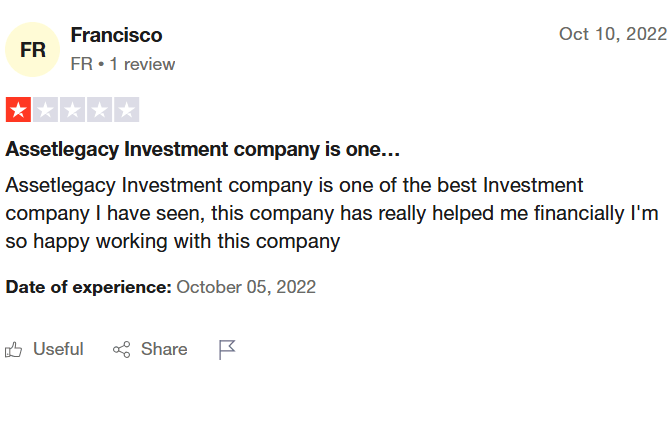Click the Oct 10, 2022 review date
The width and height of the screenshot is (671, 440).
click(x=613, y=34)
